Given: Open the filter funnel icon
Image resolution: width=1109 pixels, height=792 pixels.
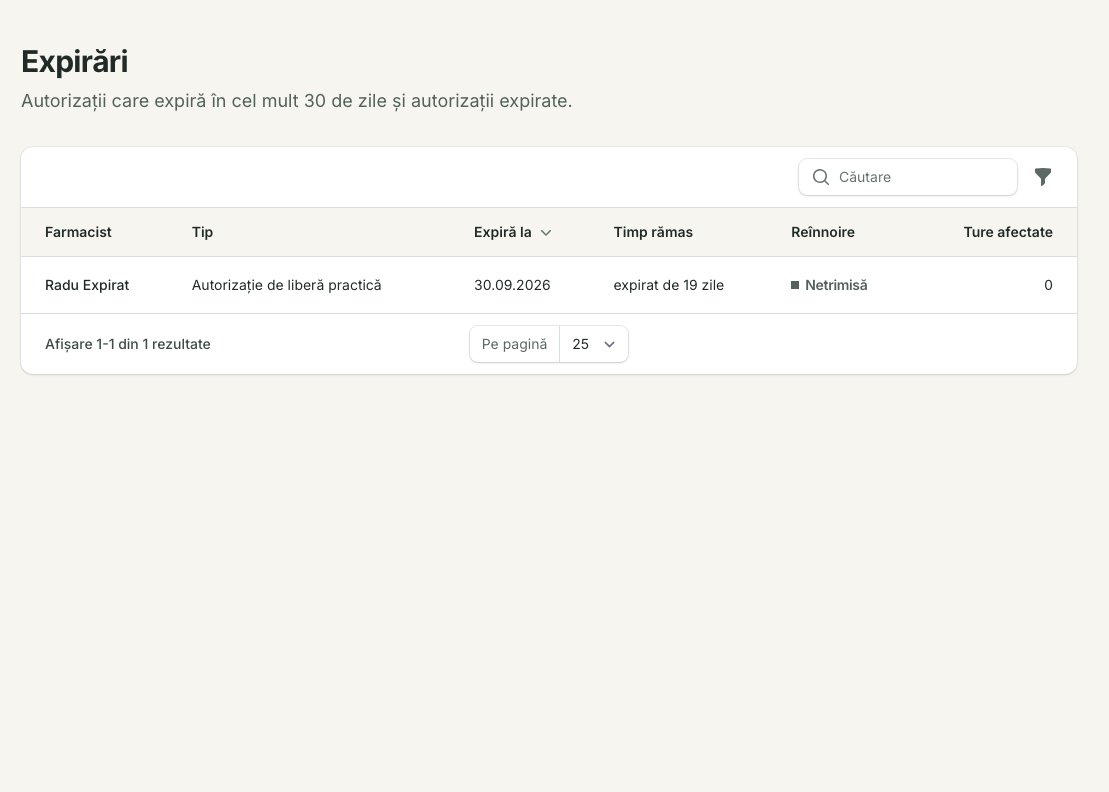Looking at the screenshot, I should [1043, 177].
